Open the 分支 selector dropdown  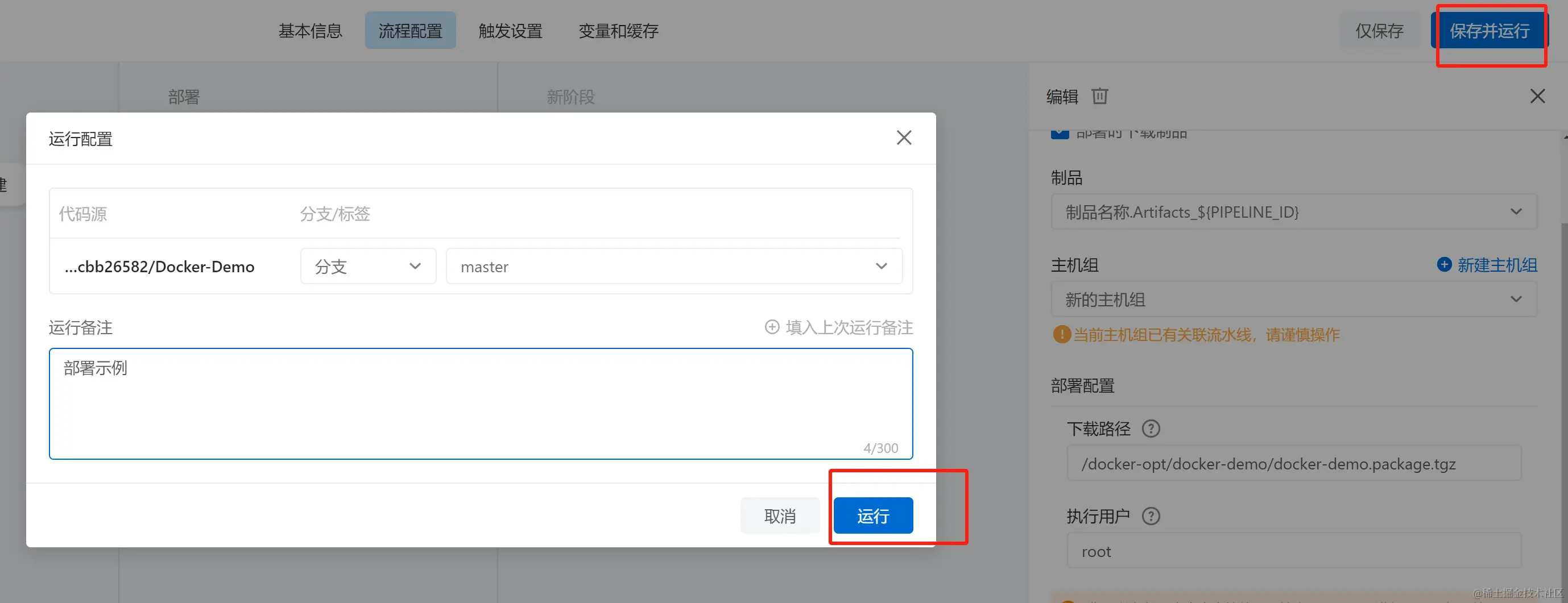[x=367, y=266]
